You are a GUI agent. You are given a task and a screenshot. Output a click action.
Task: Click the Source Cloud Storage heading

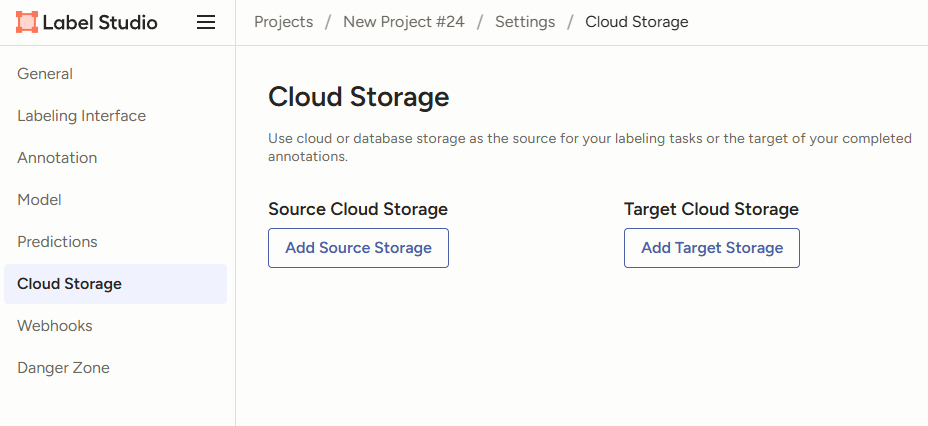pos(357,209)
